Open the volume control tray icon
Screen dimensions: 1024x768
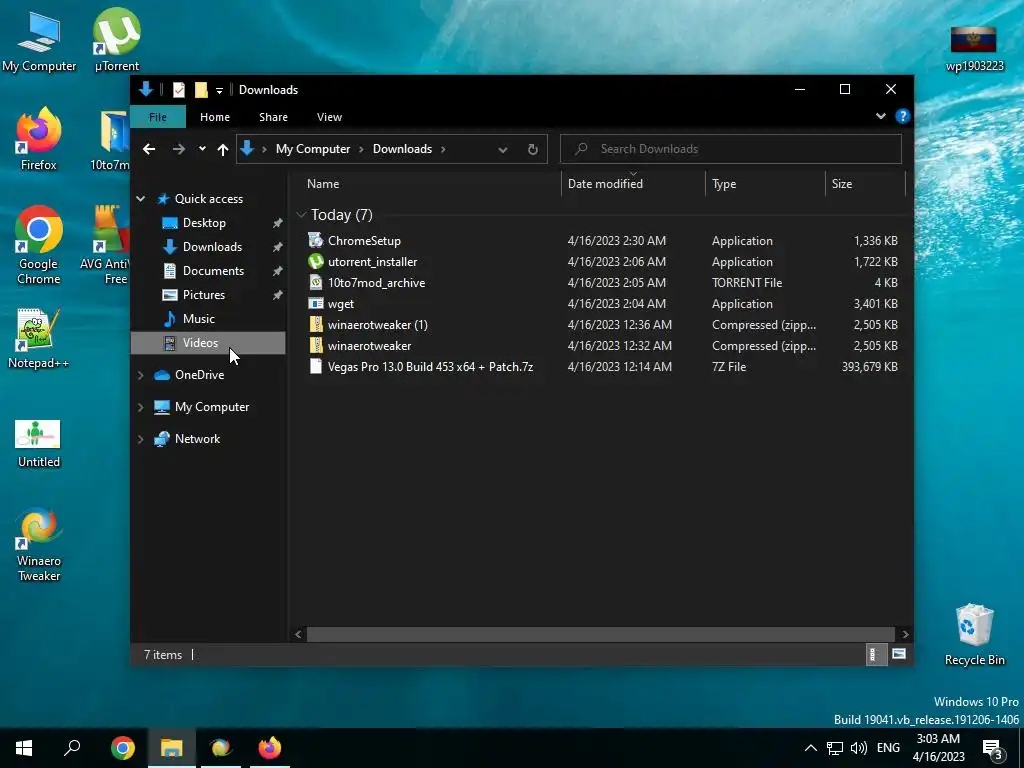(x=859, y=748)
